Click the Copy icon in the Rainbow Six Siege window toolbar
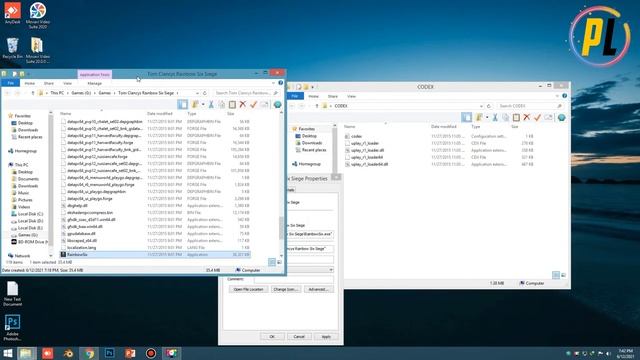Viewport: 640px width, 360px height. point(222,104)
